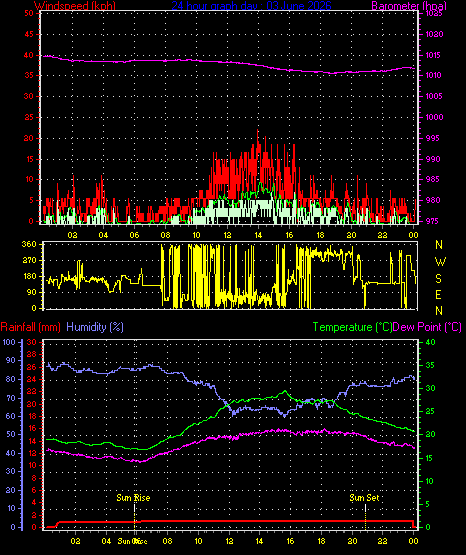Image resolution: width=466 pixels, height=555 pixels.
Task: Click the Sun Rise marker label
Action: [133, 498]
